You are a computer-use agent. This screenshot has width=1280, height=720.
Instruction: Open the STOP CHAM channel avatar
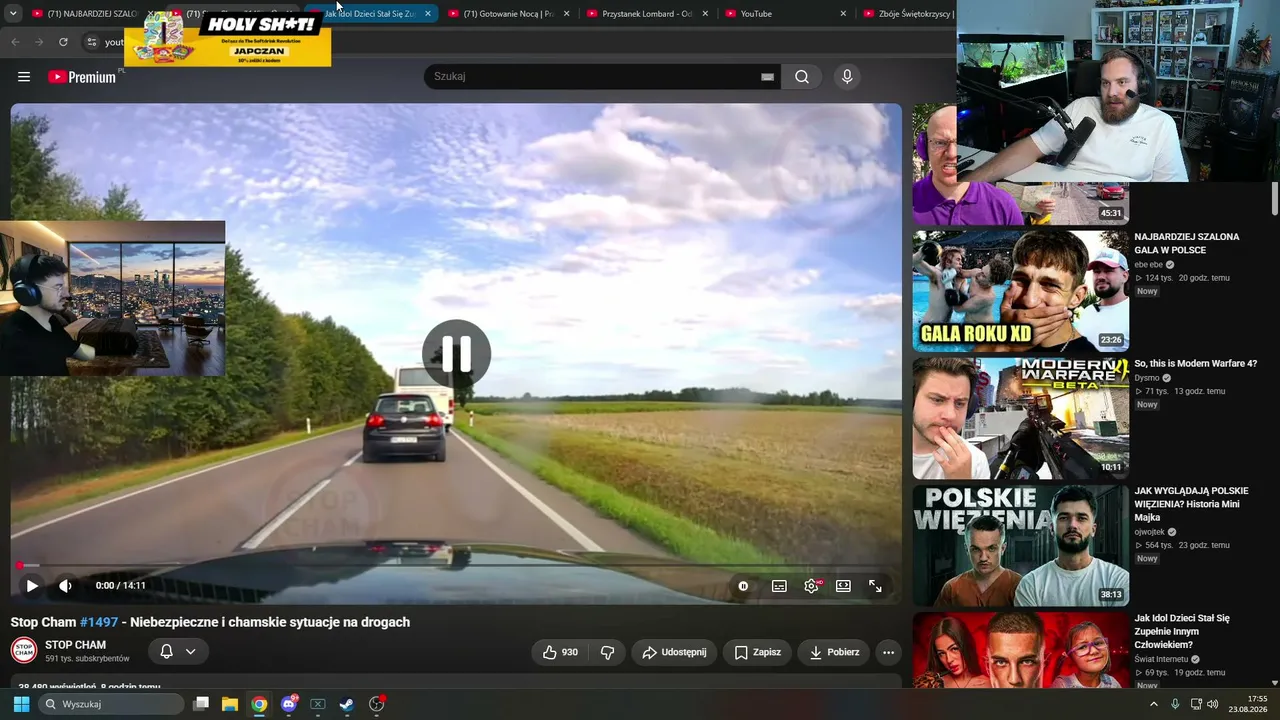click(24, 651)
